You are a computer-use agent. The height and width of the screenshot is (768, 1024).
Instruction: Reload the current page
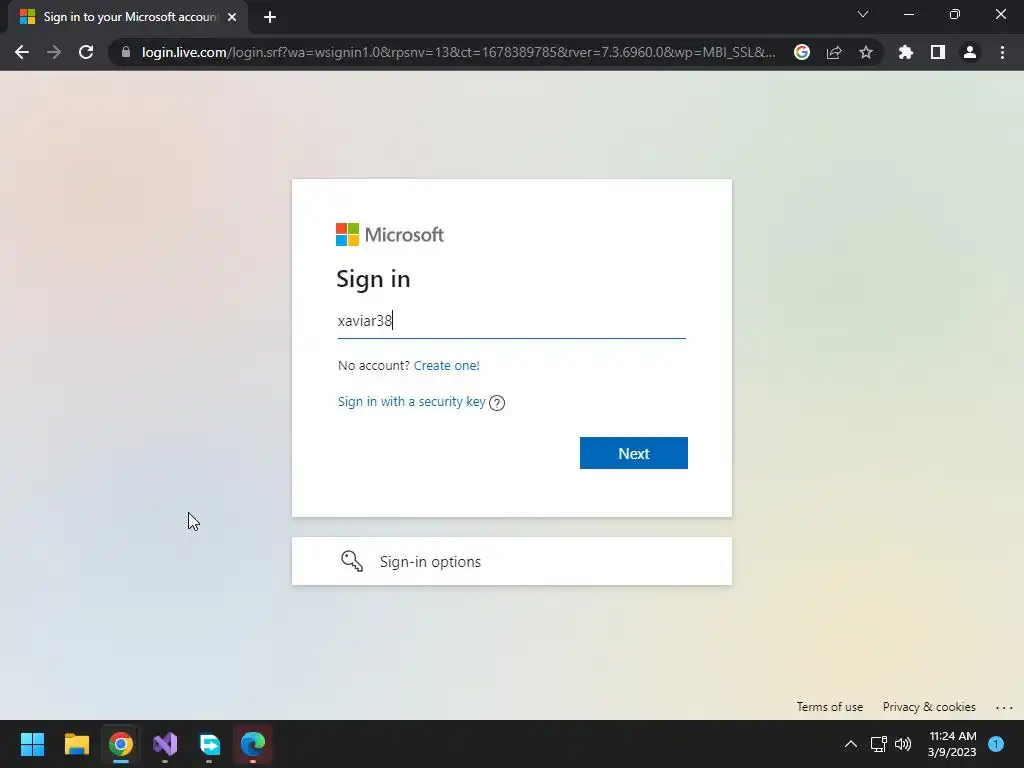tap(86, 52)
